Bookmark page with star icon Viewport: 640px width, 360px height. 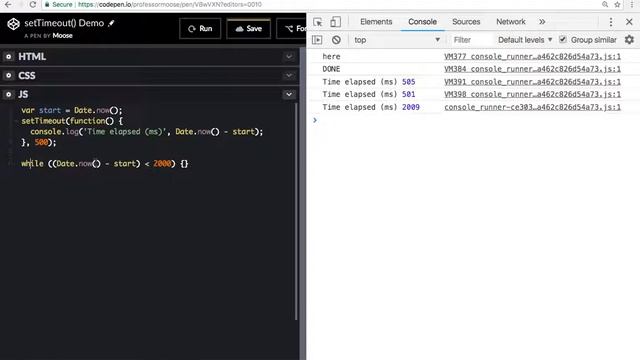617,4
